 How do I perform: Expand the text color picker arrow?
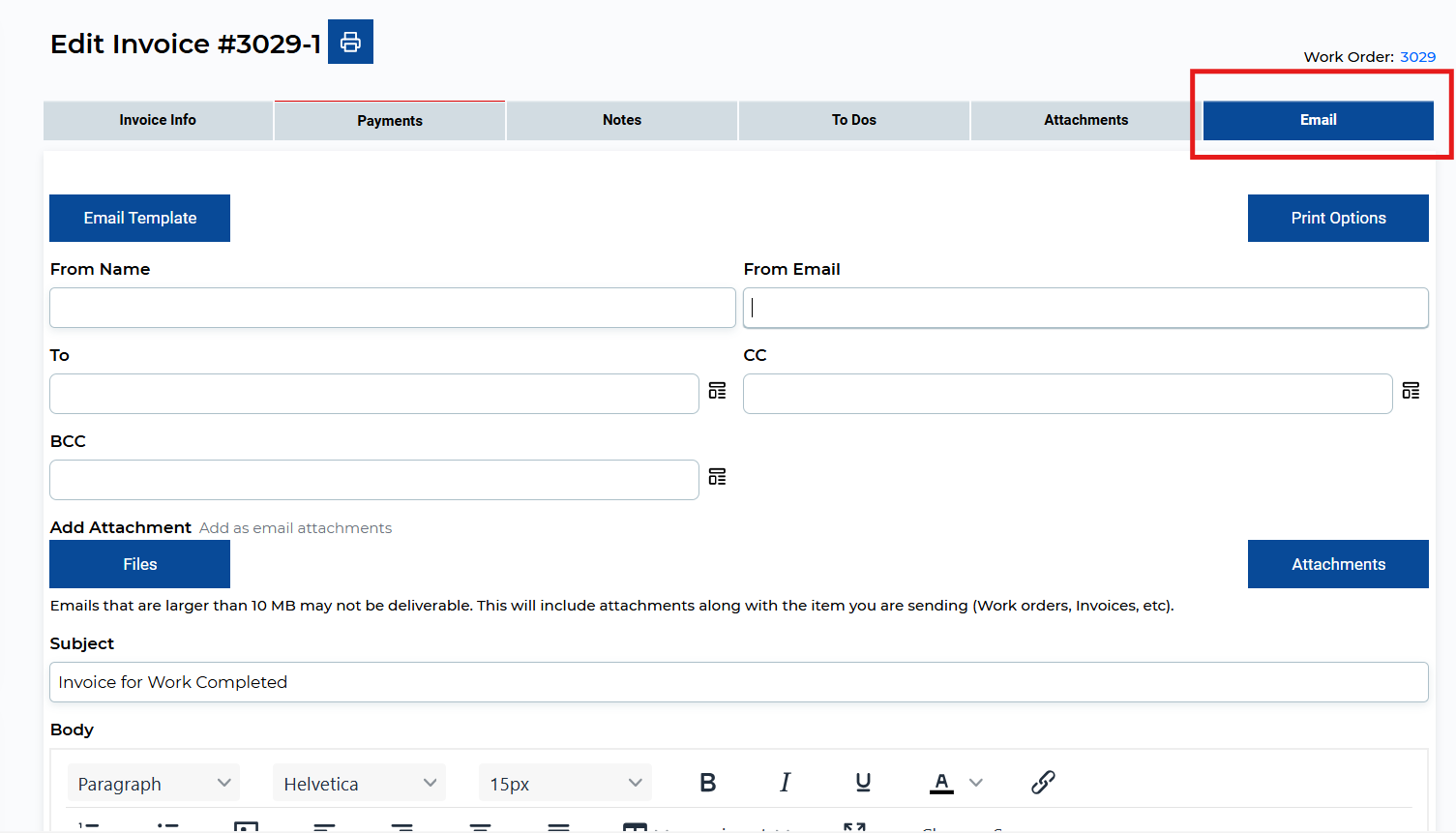coord(976,783)
